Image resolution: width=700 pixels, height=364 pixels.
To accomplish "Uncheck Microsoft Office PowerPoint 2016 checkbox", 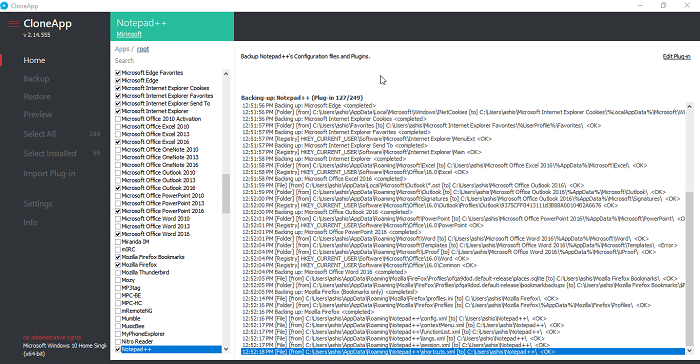I will click(118, 211).
